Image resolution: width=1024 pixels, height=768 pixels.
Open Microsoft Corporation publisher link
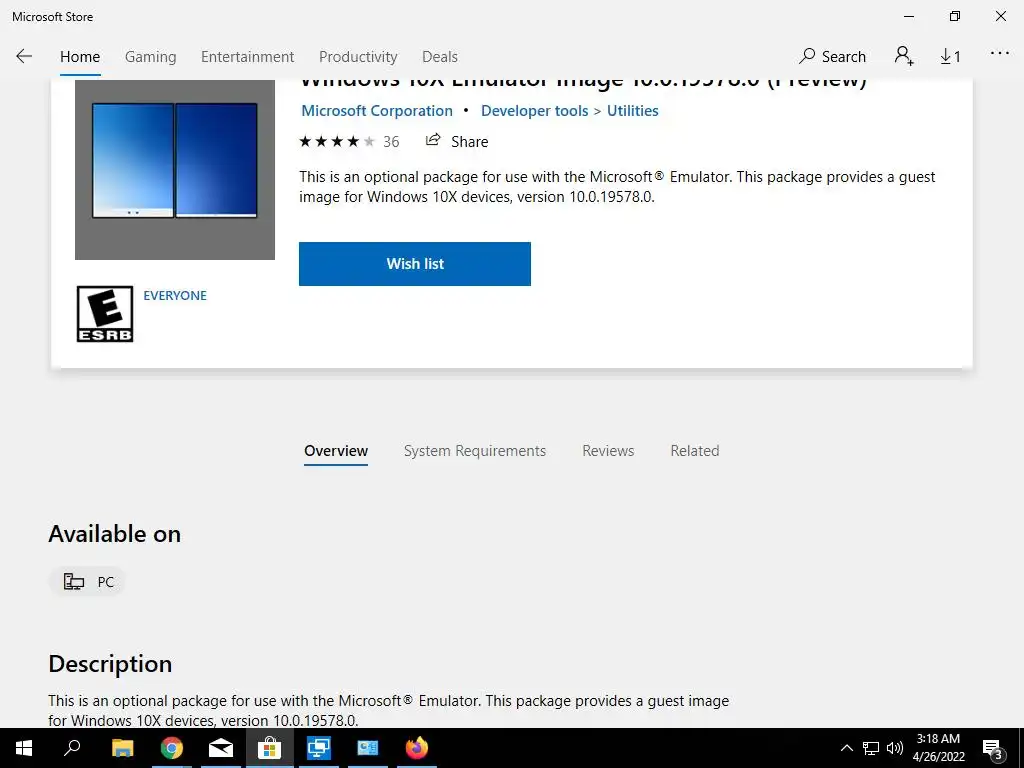pos(377,111)
